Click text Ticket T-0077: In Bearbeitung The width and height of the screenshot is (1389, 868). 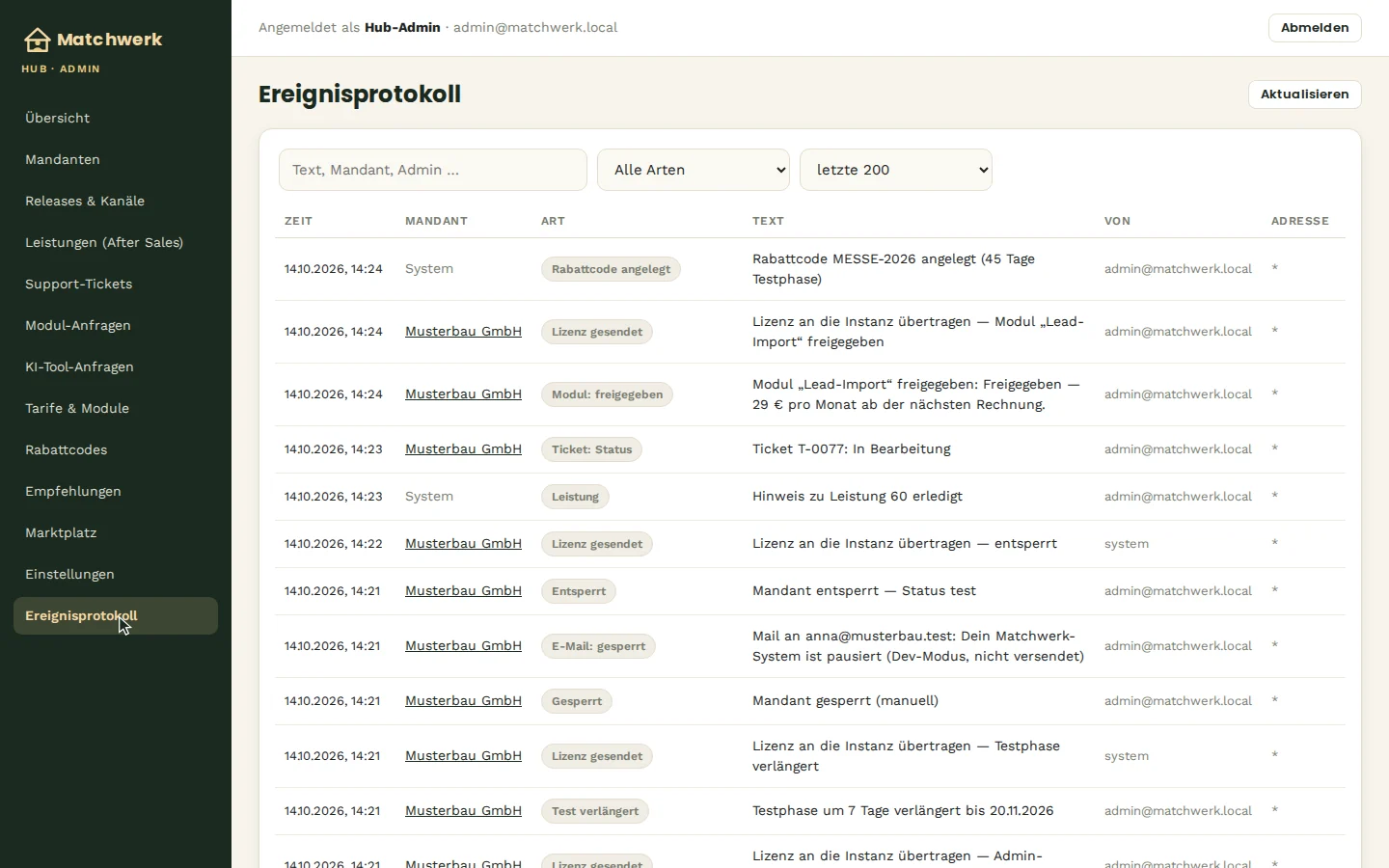pos(852,448)
